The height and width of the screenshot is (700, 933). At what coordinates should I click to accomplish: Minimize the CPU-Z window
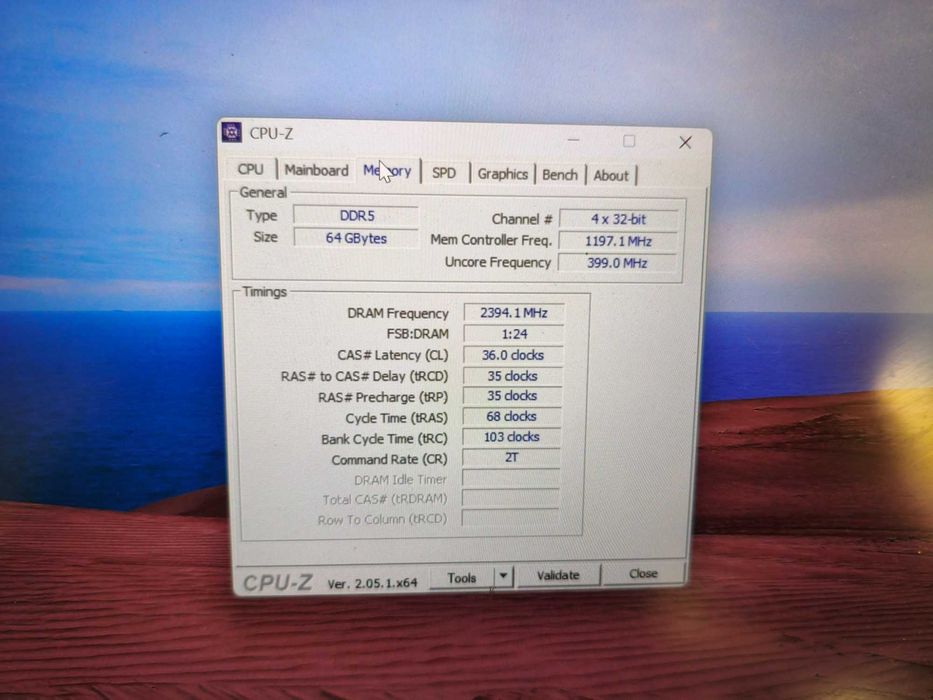[574, 139]
